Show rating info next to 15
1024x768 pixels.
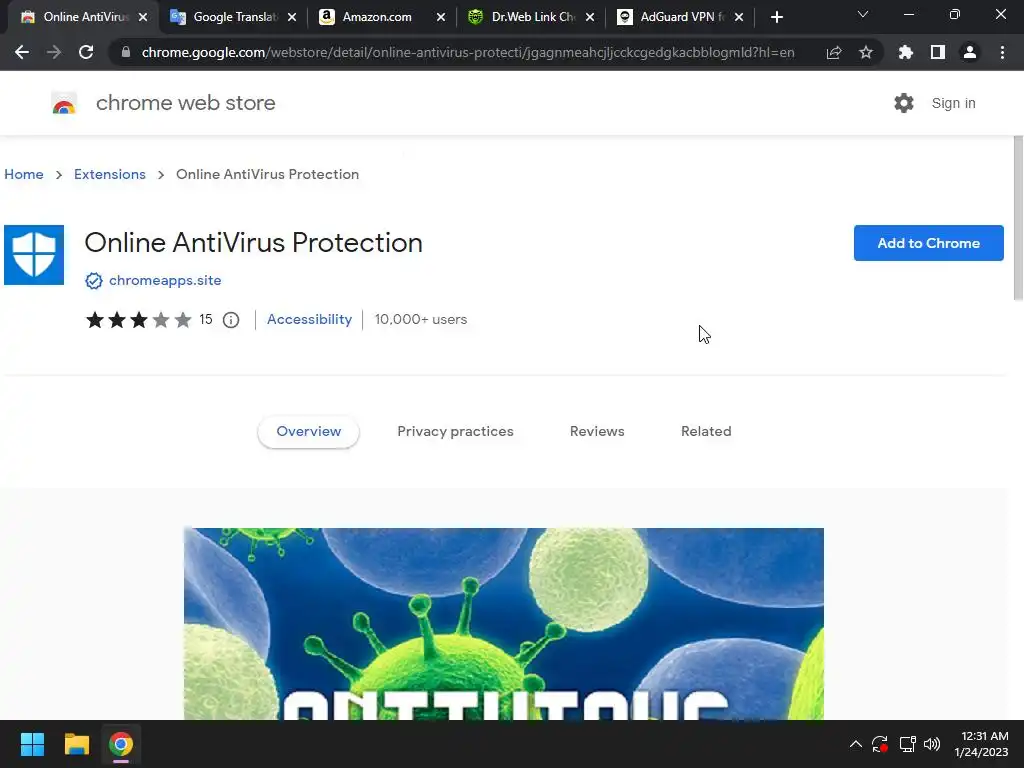(x=231, y=320)
